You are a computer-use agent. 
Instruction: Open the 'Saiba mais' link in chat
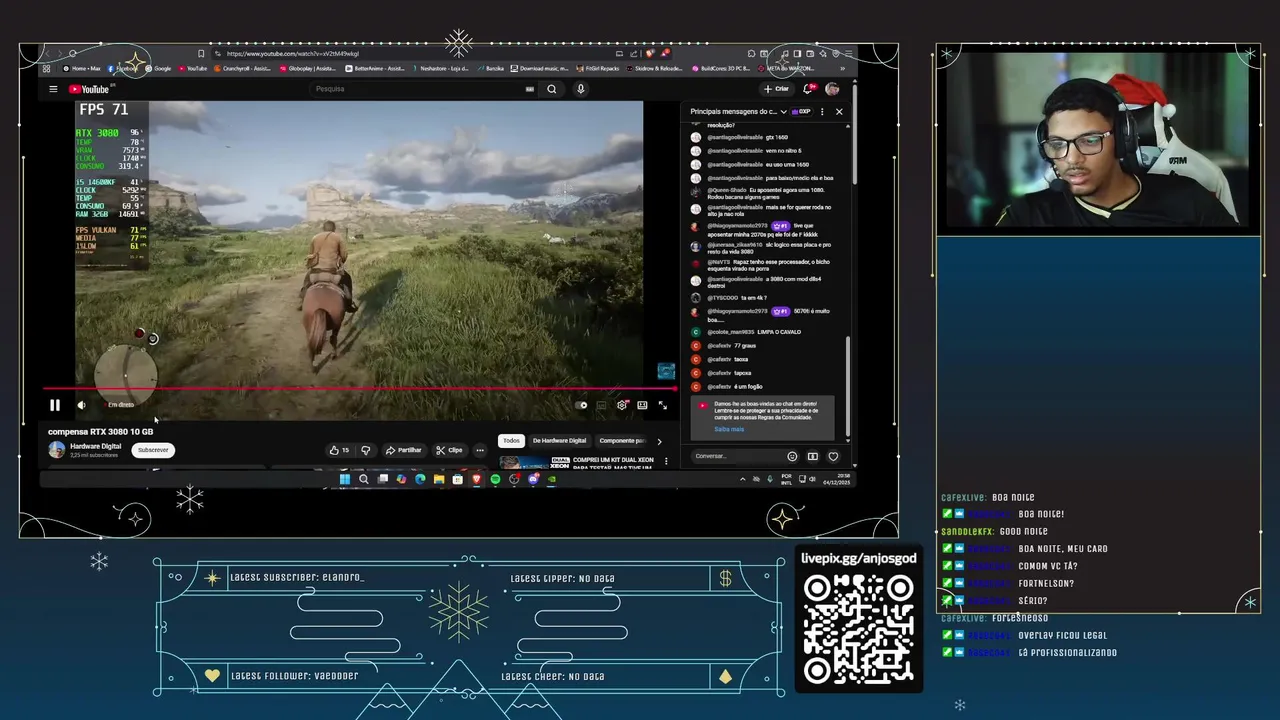coord(729,429)
